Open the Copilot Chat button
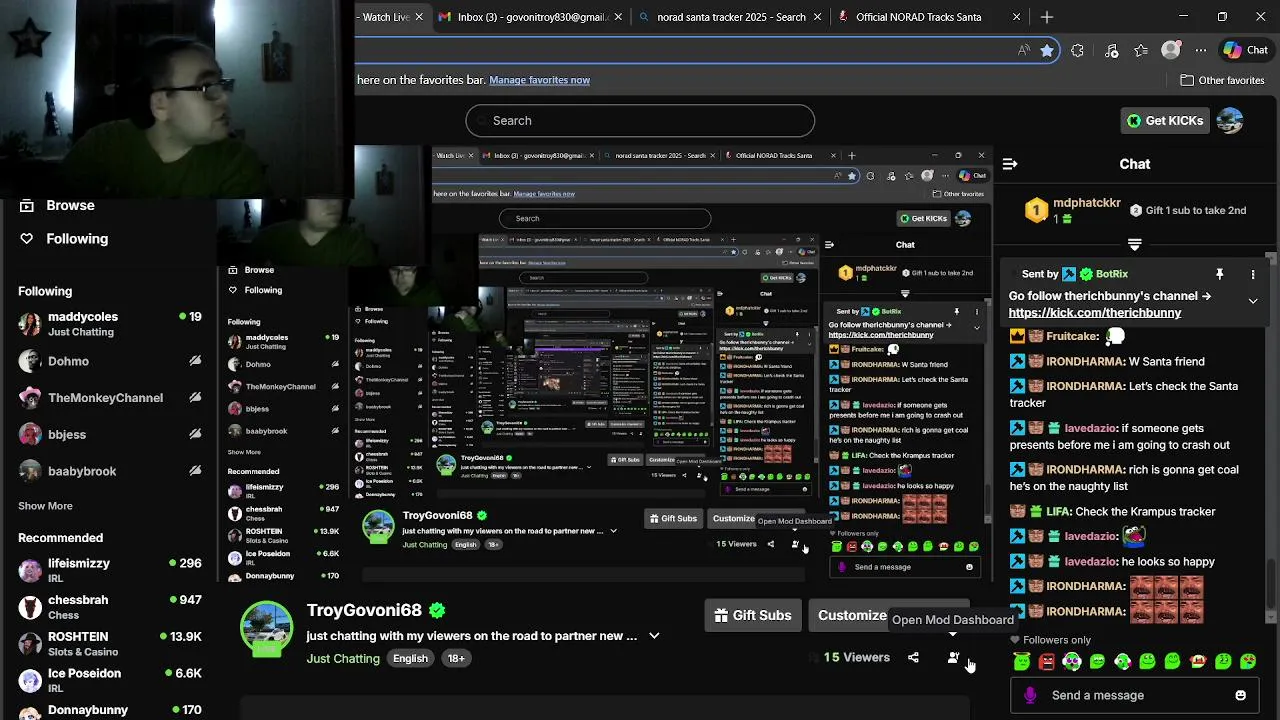This screenshot has height=720, width=1280. [x=1246, y=50]
